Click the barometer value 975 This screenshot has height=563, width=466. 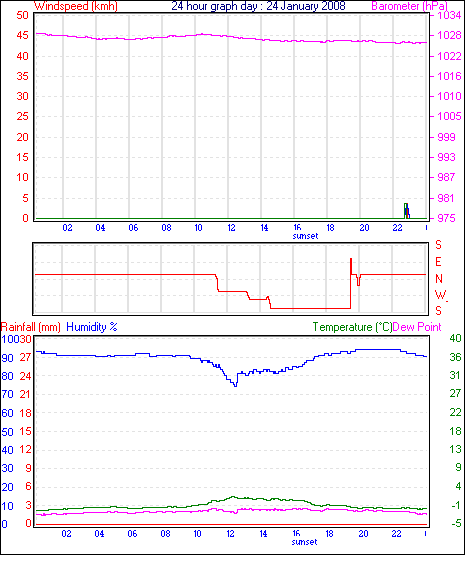[446, 218]
